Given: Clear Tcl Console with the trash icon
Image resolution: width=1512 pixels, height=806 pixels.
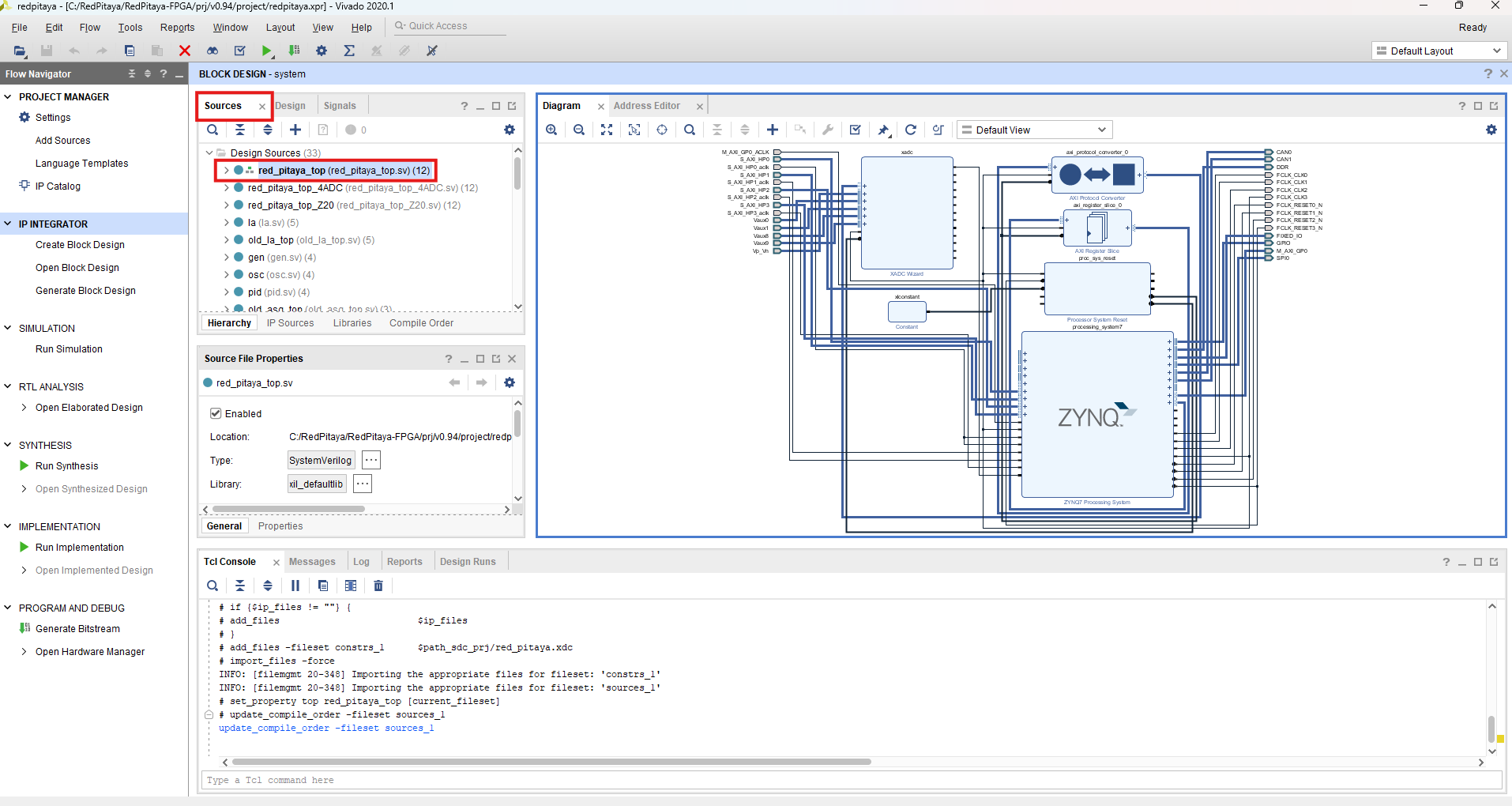Looking at the screenshot, I should coord(378,586).
